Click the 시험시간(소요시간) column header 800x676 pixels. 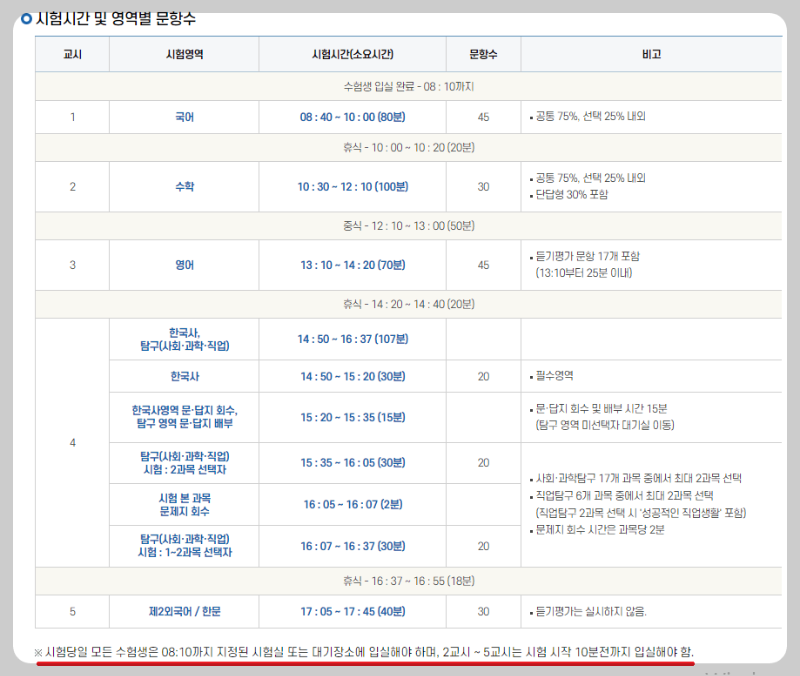tap(352, 55)
